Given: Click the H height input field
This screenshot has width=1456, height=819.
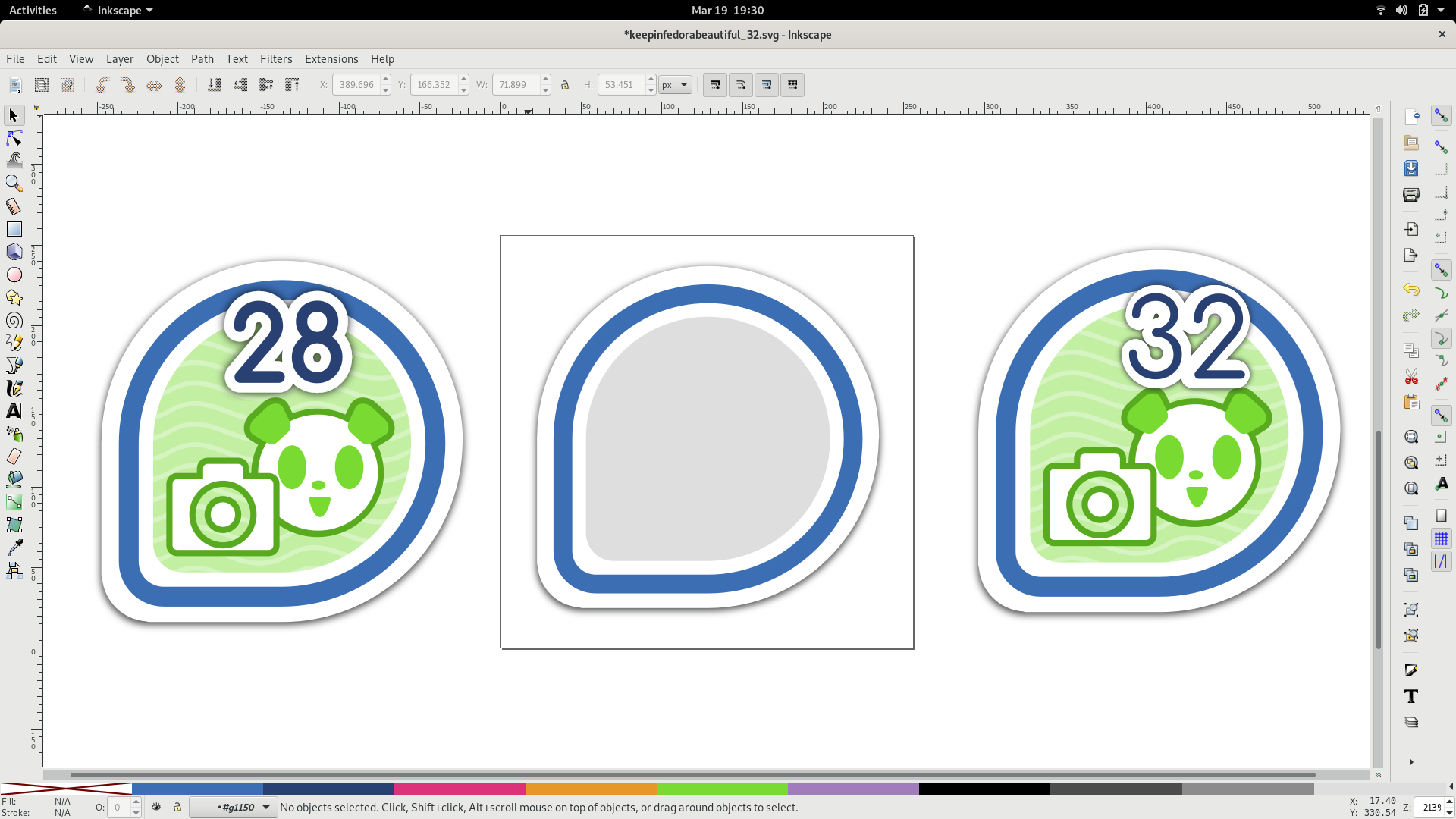Looking at the screenshot, I should 621,85.
